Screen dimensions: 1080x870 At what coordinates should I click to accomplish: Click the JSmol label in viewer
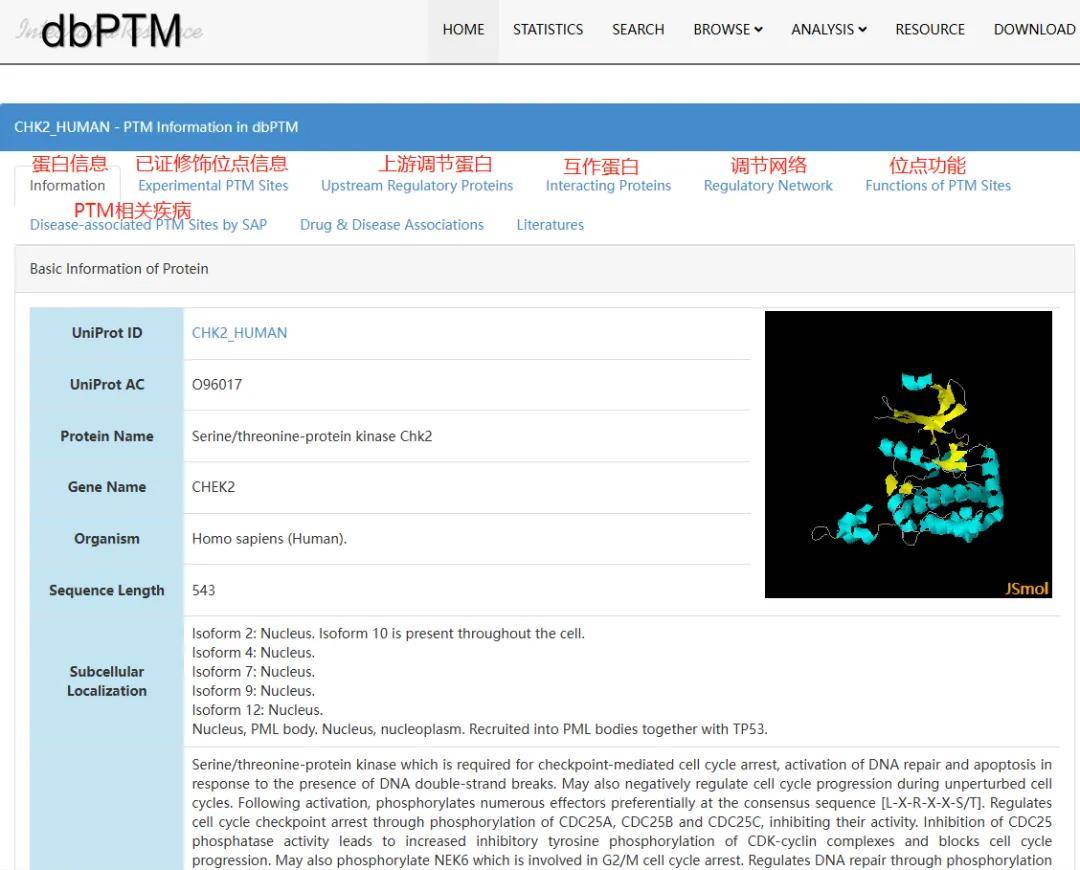(1027, 588)
